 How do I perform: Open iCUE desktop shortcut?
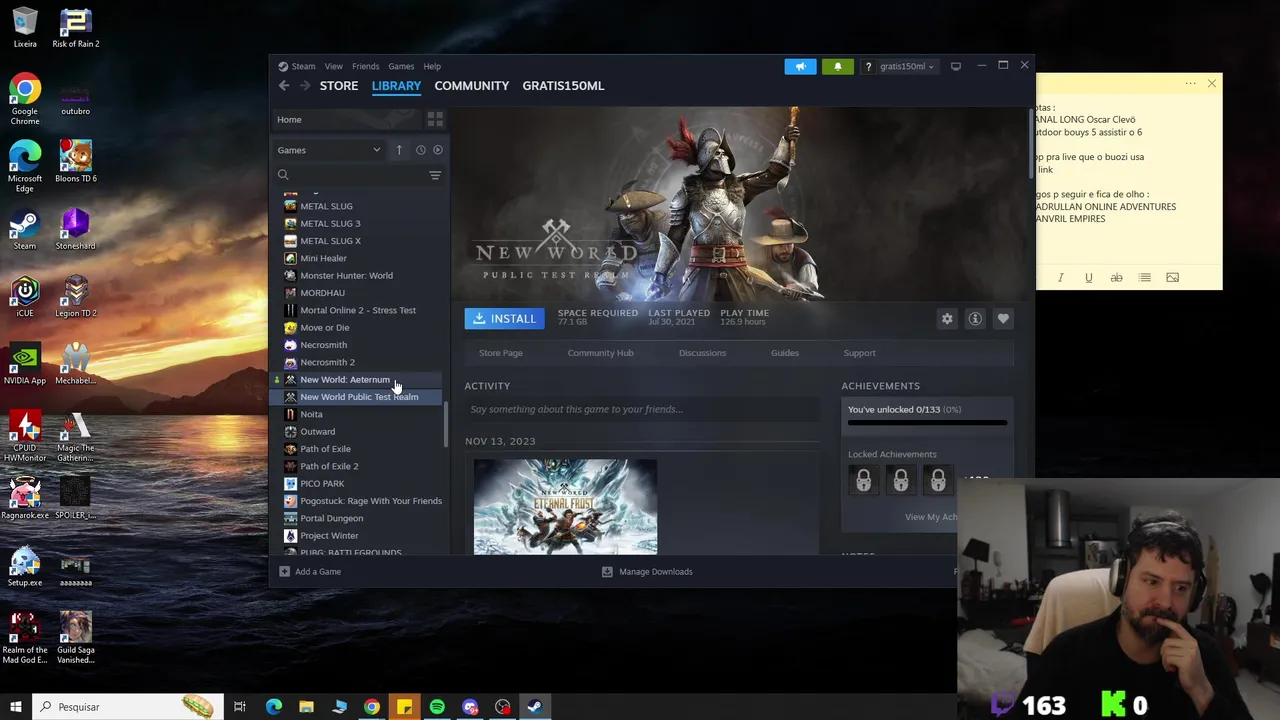pos(25,296)
